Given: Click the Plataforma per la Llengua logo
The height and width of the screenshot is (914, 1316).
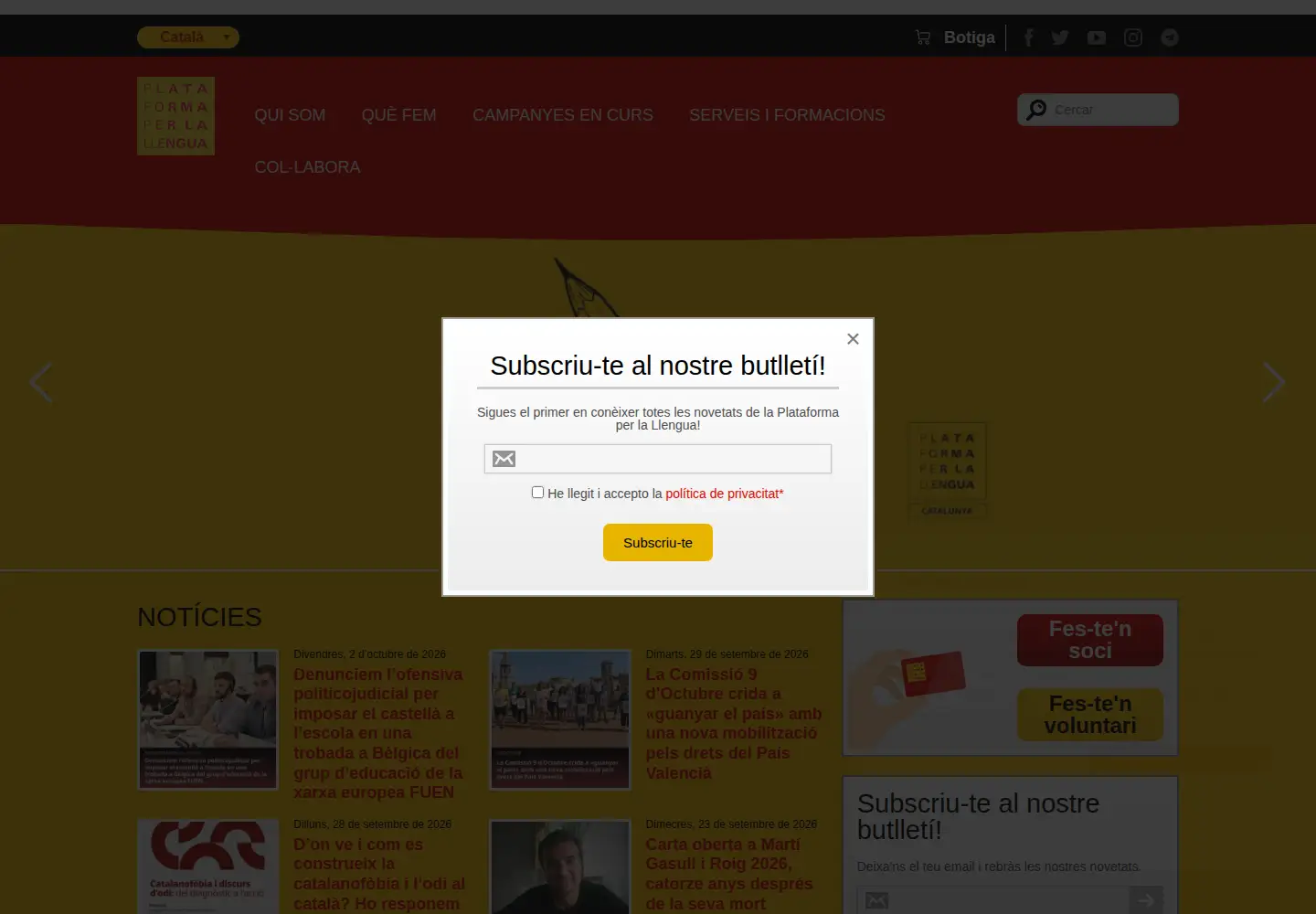Looking at the screenshot, I should 175,116.
